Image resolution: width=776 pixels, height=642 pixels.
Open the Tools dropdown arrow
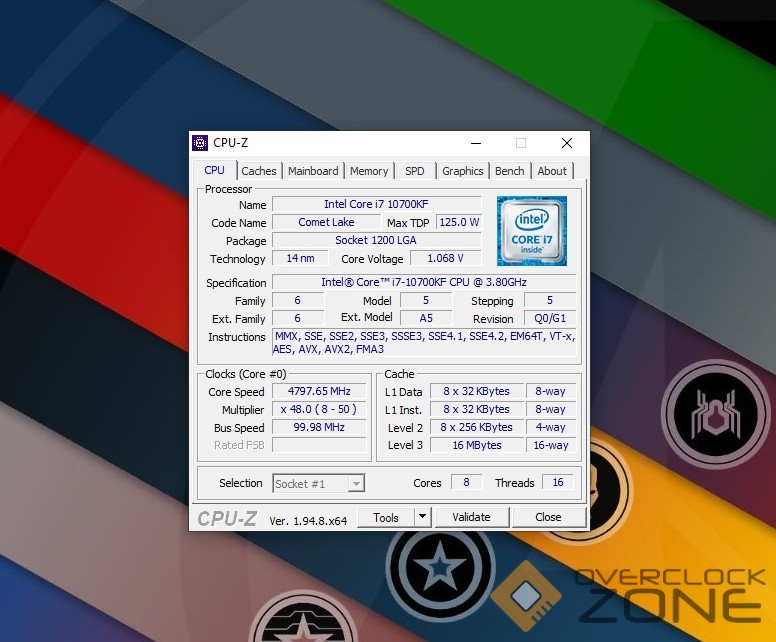(x=422, y=517)
